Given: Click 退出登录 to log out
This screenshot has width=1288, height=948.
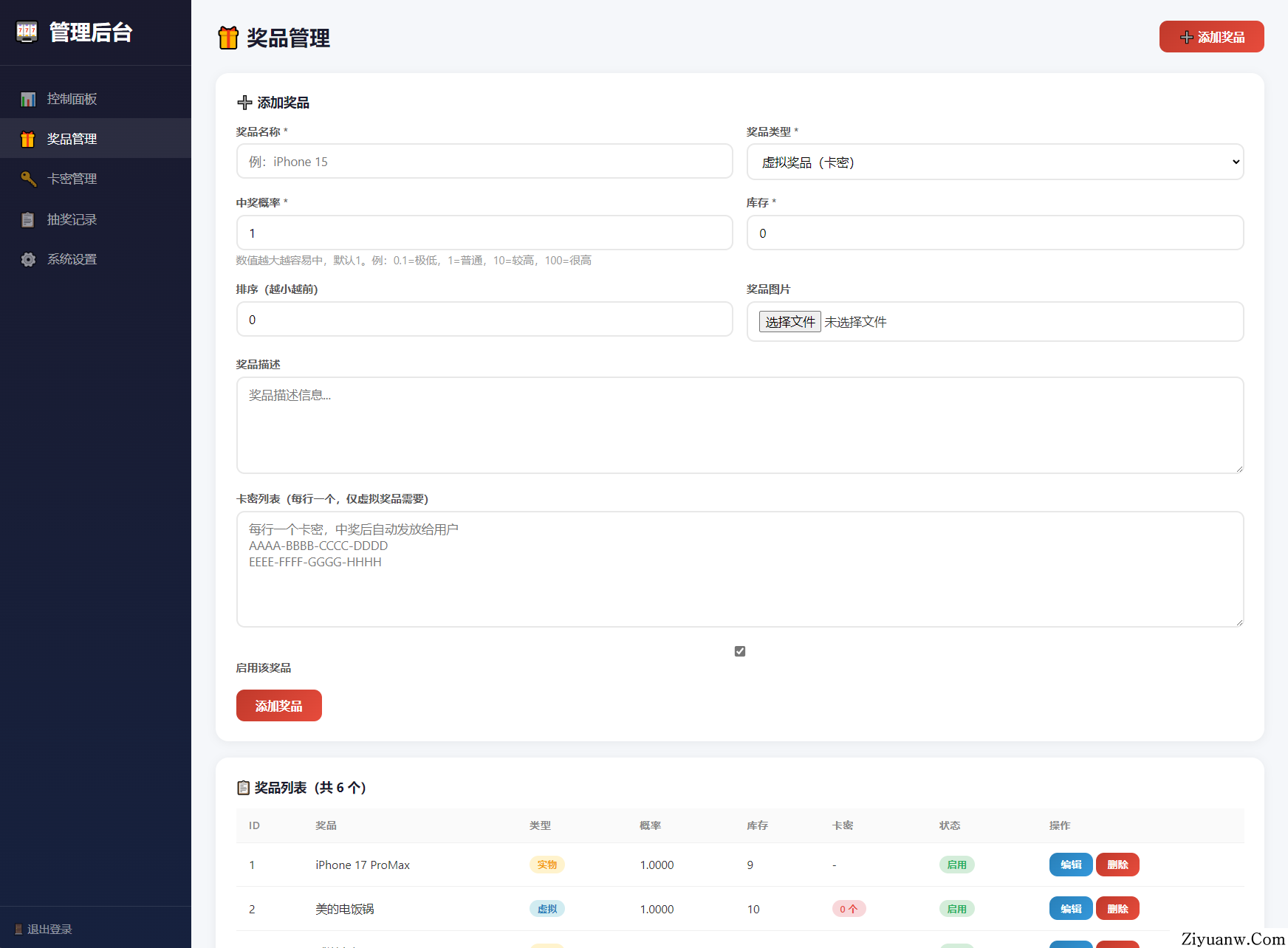Looking at the screenshot, I should pyautogui.click(x=44, y=930).
